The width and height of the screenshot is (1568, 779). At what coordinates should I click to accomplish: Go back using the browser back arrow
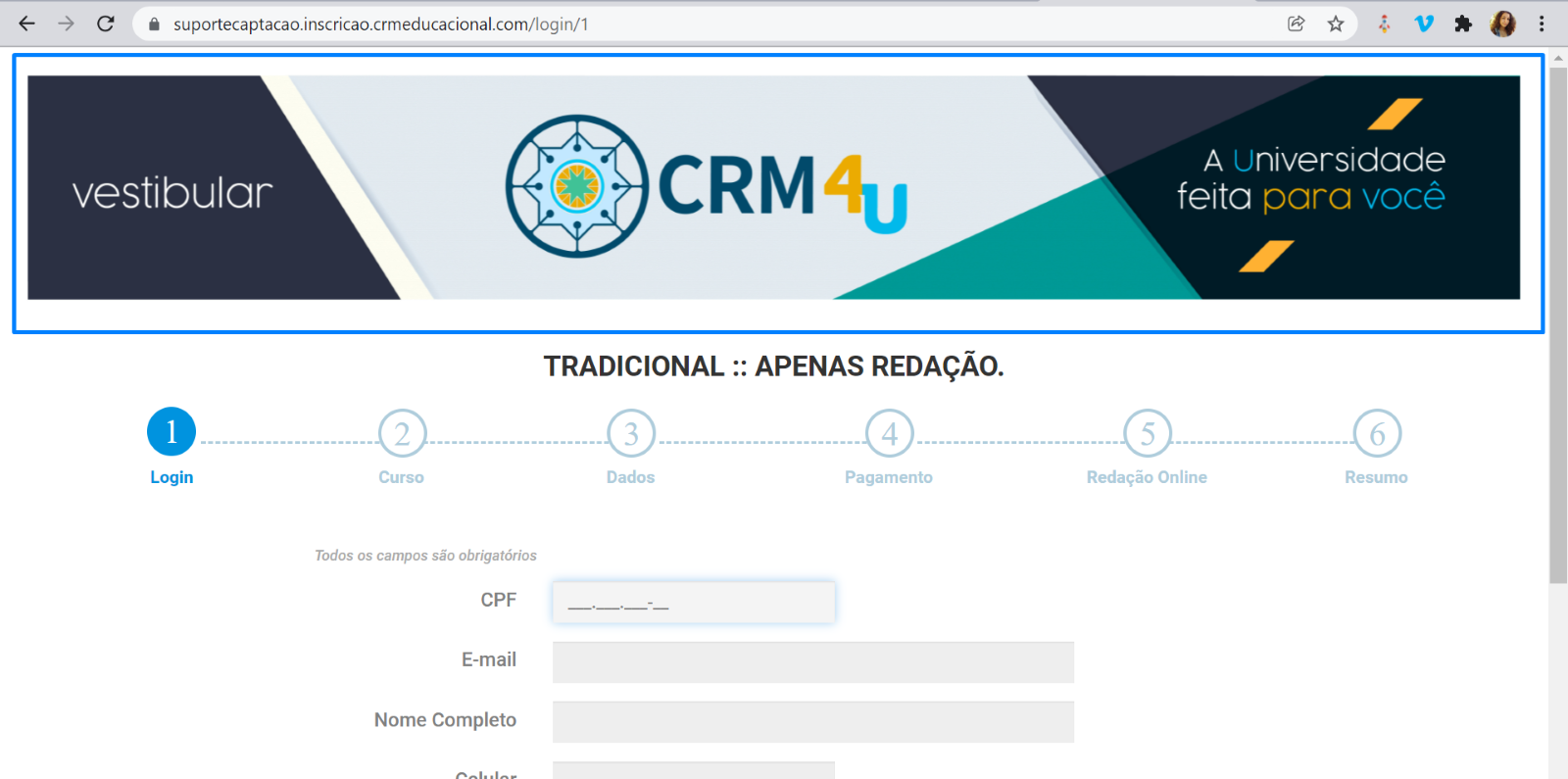(x=26, y=24)
